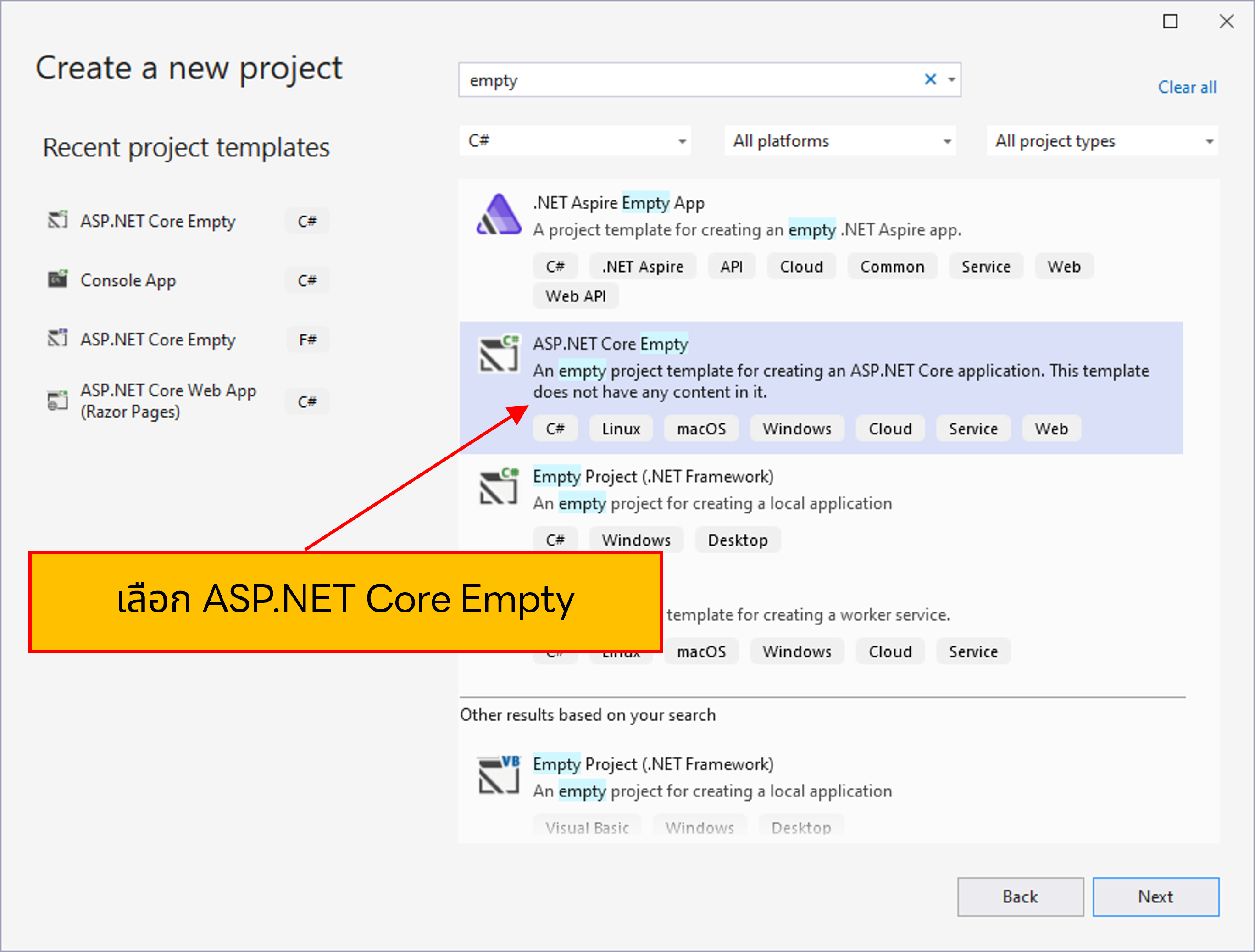Image resolution: width=1255 pixels, height=952 pixels.
Task: Maximize the Create a new project window
Action: pyautogui.click(x=1170, y=22)
